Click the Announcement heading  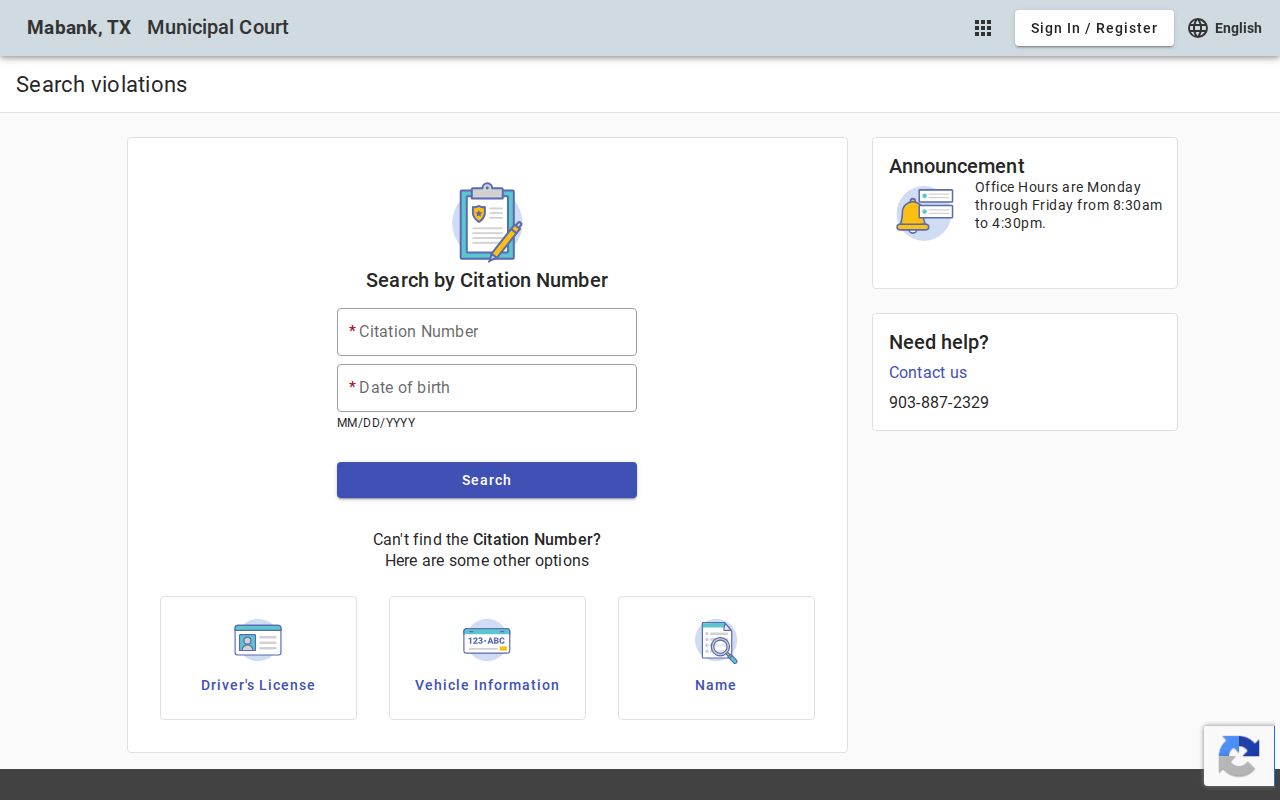pyautogui.click(x=957, y=166)
